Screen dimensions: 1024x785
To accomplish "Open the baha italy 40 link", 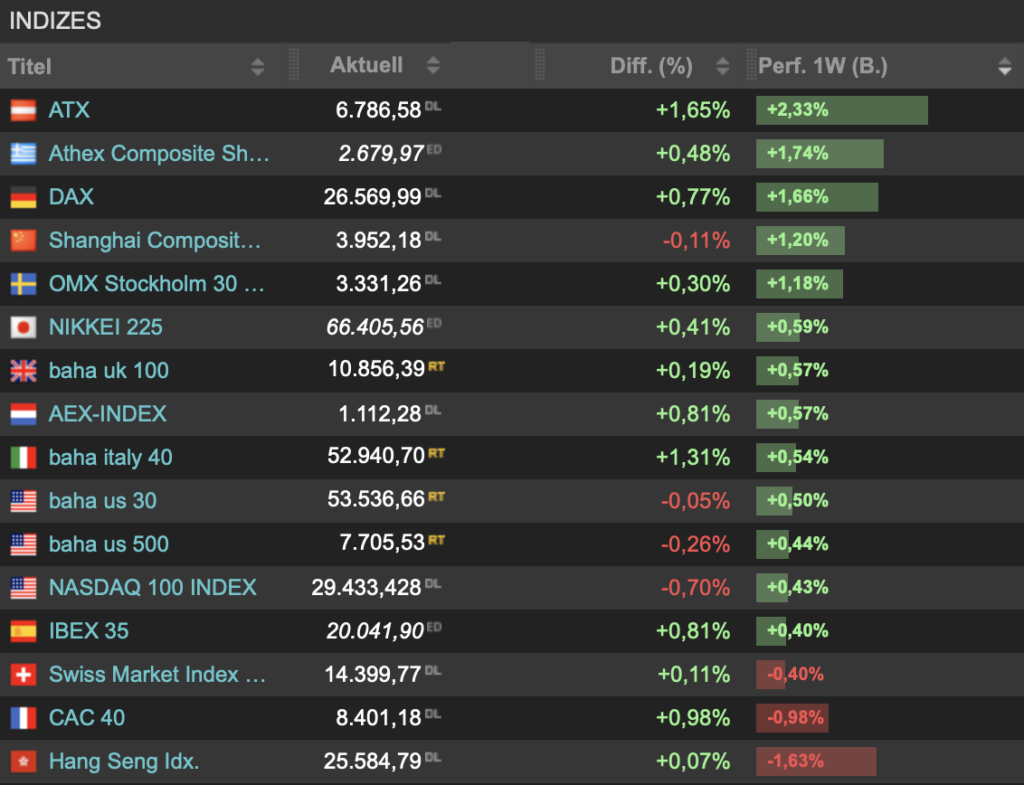I will [110, 457].
